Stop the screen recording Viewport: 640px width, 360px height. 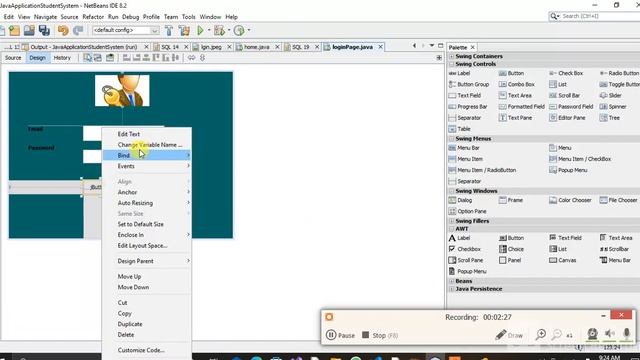click(x=380, y=335)
